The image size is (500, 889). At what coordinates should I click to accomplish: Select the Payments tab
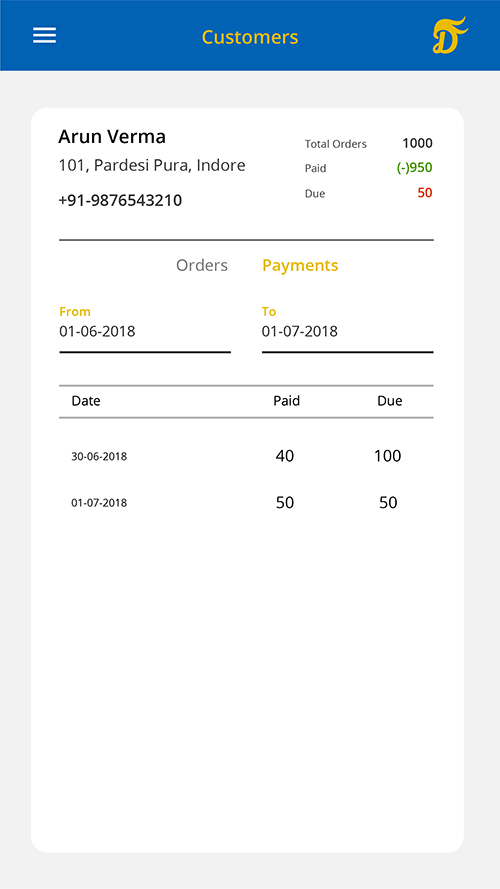pyautogui.click(x=300, y=266)
